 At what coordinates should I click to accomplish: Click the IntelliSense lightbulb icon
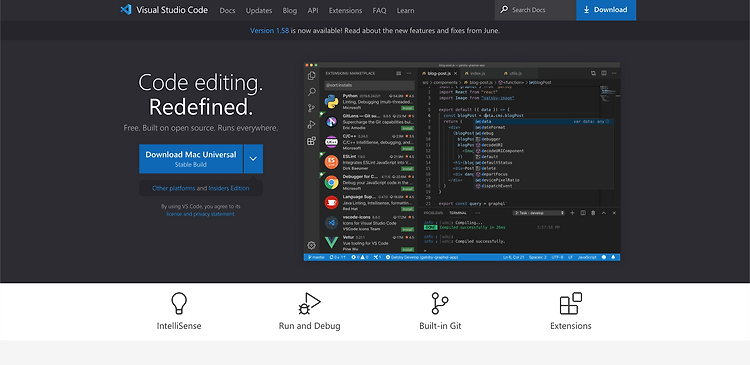pos(179,303)
